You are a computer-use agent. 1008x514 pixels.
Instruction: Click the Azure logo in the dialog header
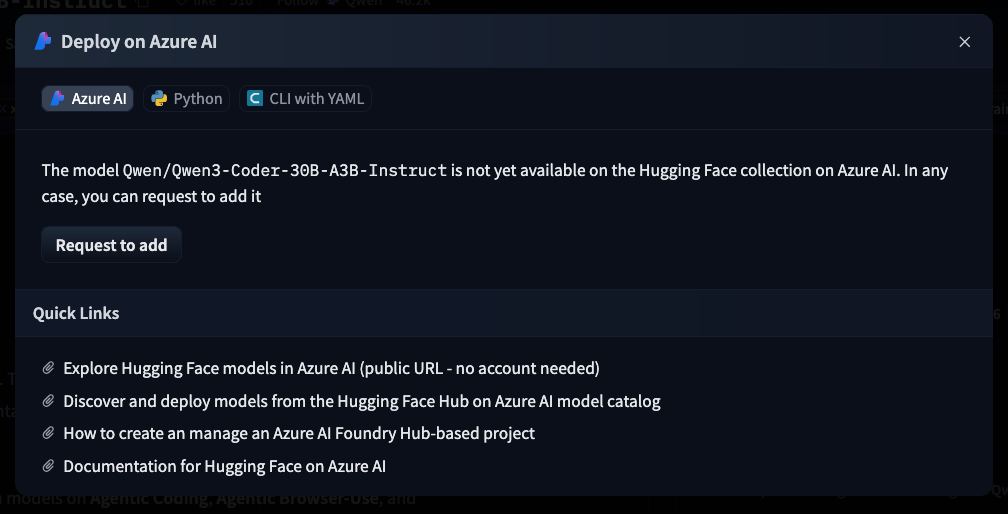point(43,41)
